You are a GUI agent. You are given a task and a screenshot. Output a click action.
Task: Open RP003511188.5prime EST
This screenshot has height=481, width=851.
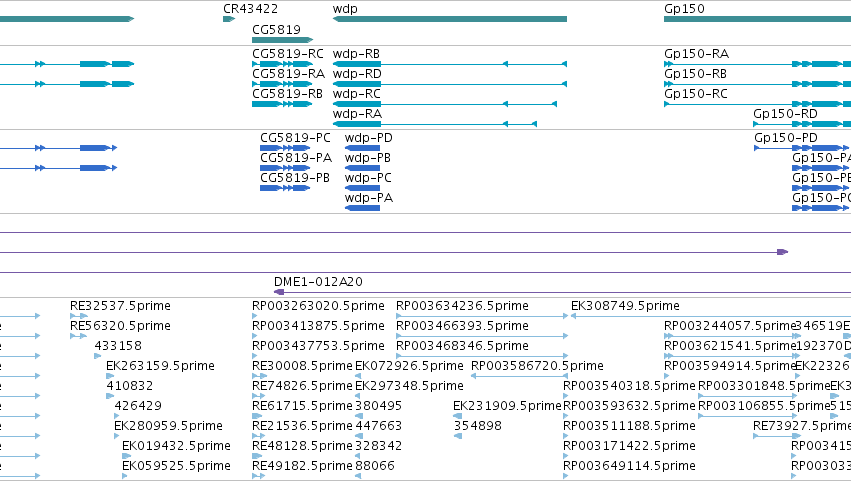tap(566, 436)
